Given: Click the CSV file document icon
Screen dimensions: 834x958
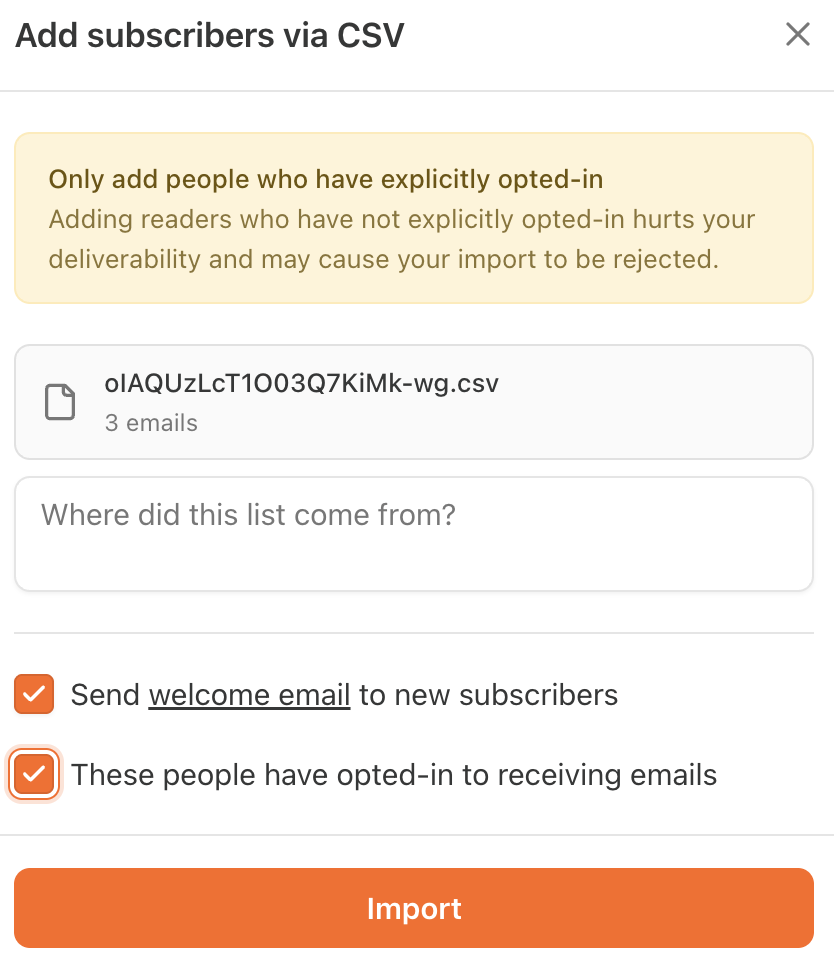Looking at the screenshot, I should click(60, 402).
